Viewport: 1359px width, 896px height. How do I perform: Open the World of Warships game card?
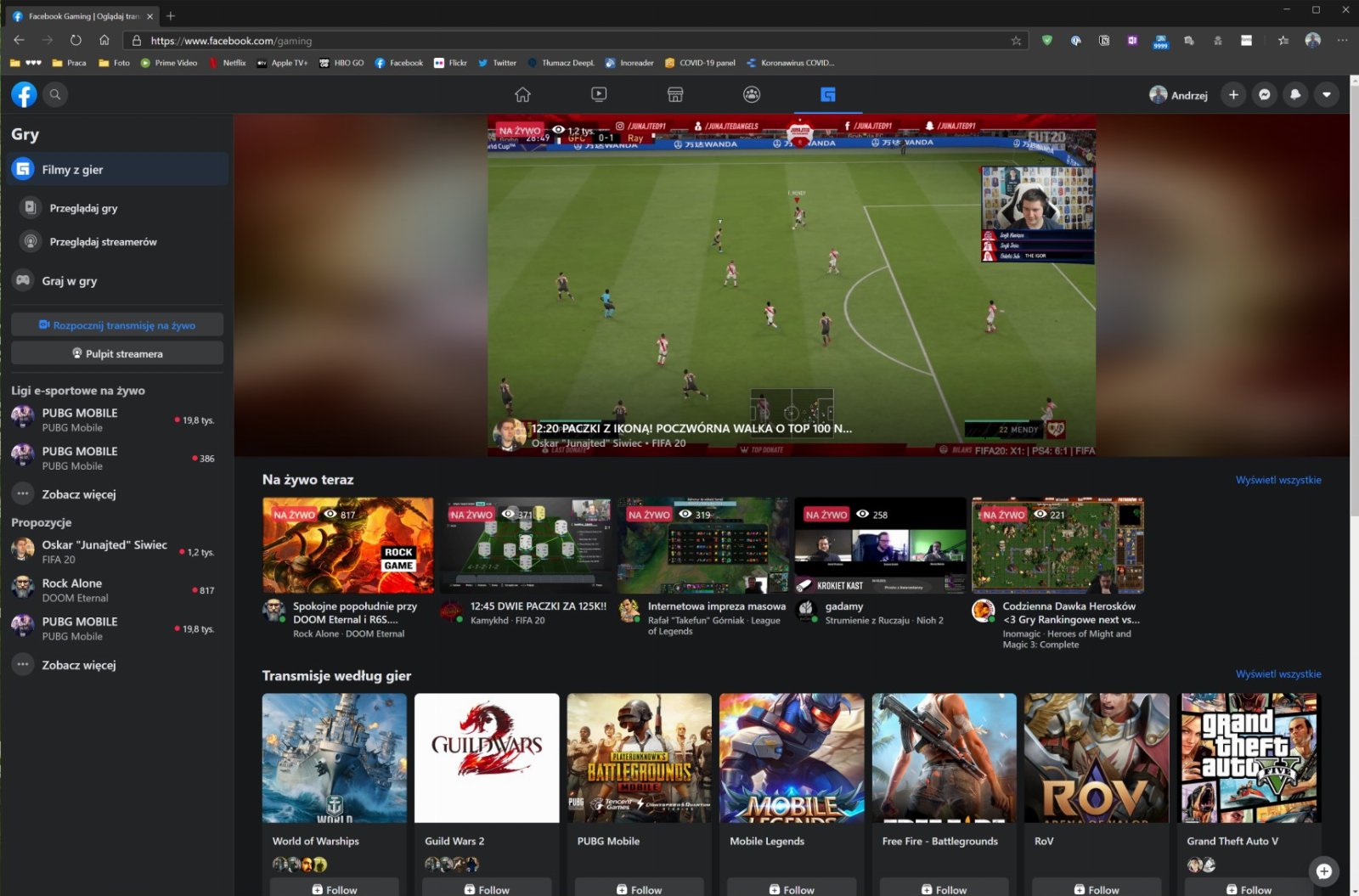[335, 758]
